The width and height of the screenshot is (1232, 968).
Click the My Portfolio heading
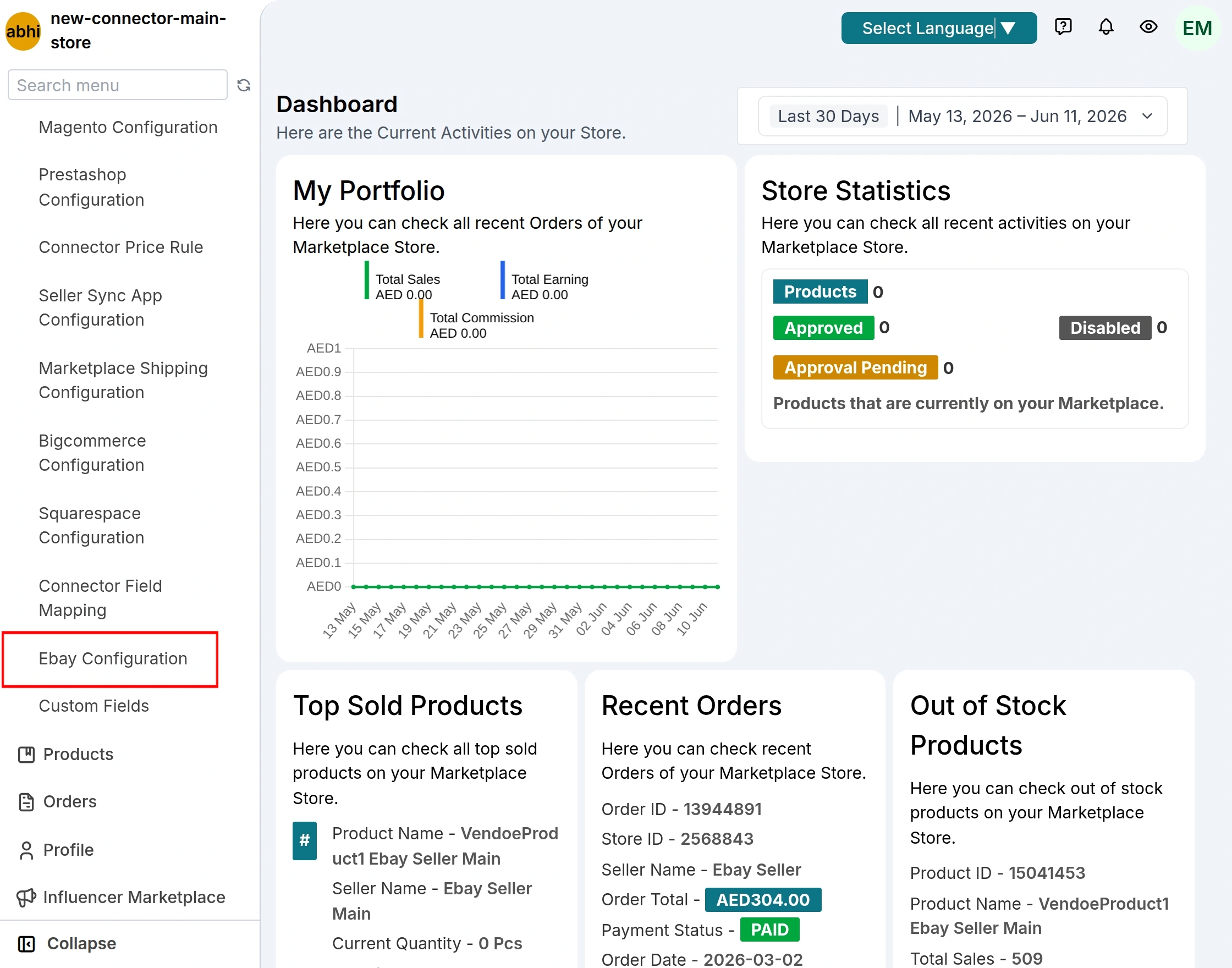[369, 191]
